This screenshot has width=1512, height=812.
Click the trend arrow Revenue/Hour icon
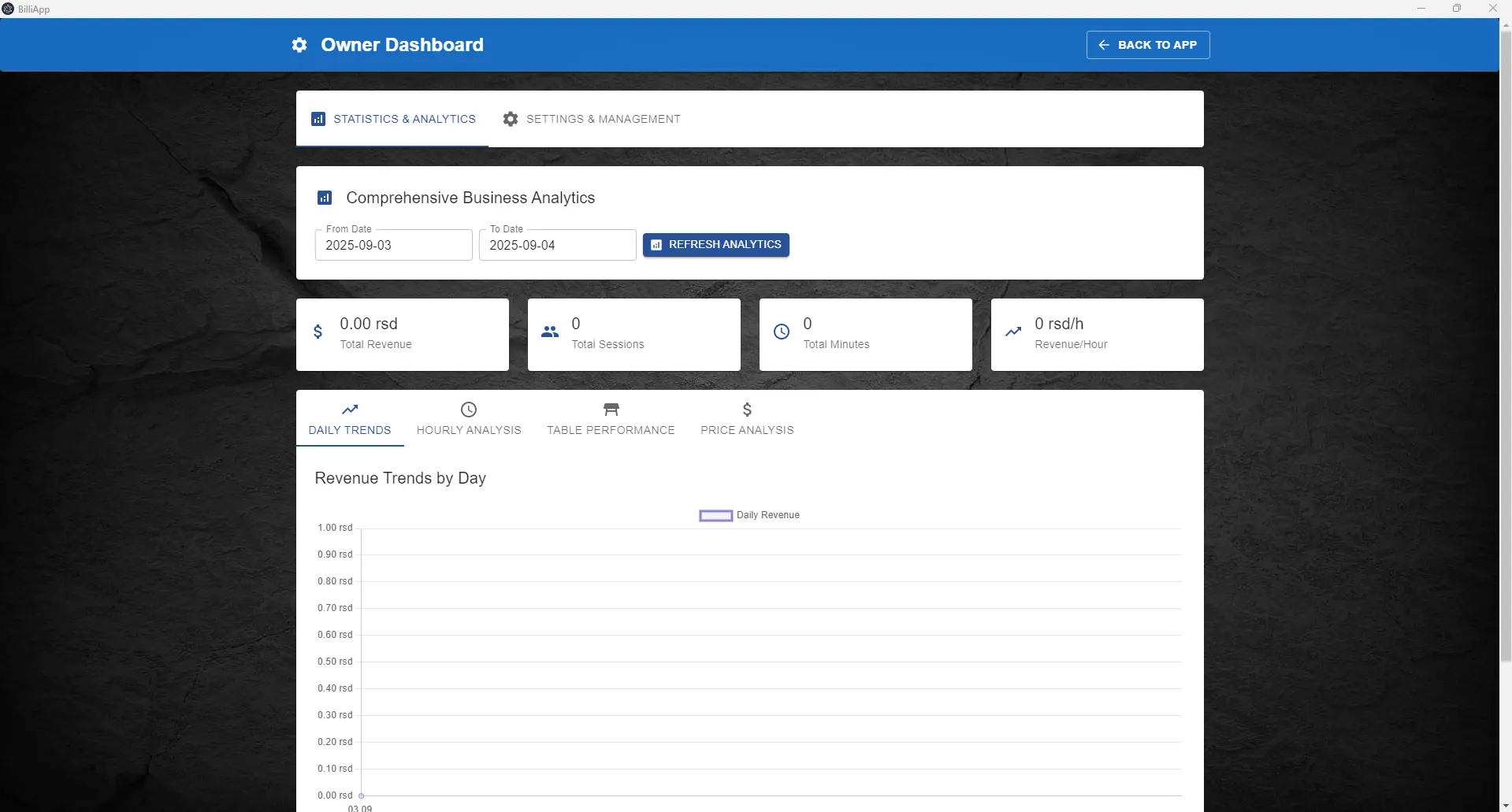point(1013,332)
